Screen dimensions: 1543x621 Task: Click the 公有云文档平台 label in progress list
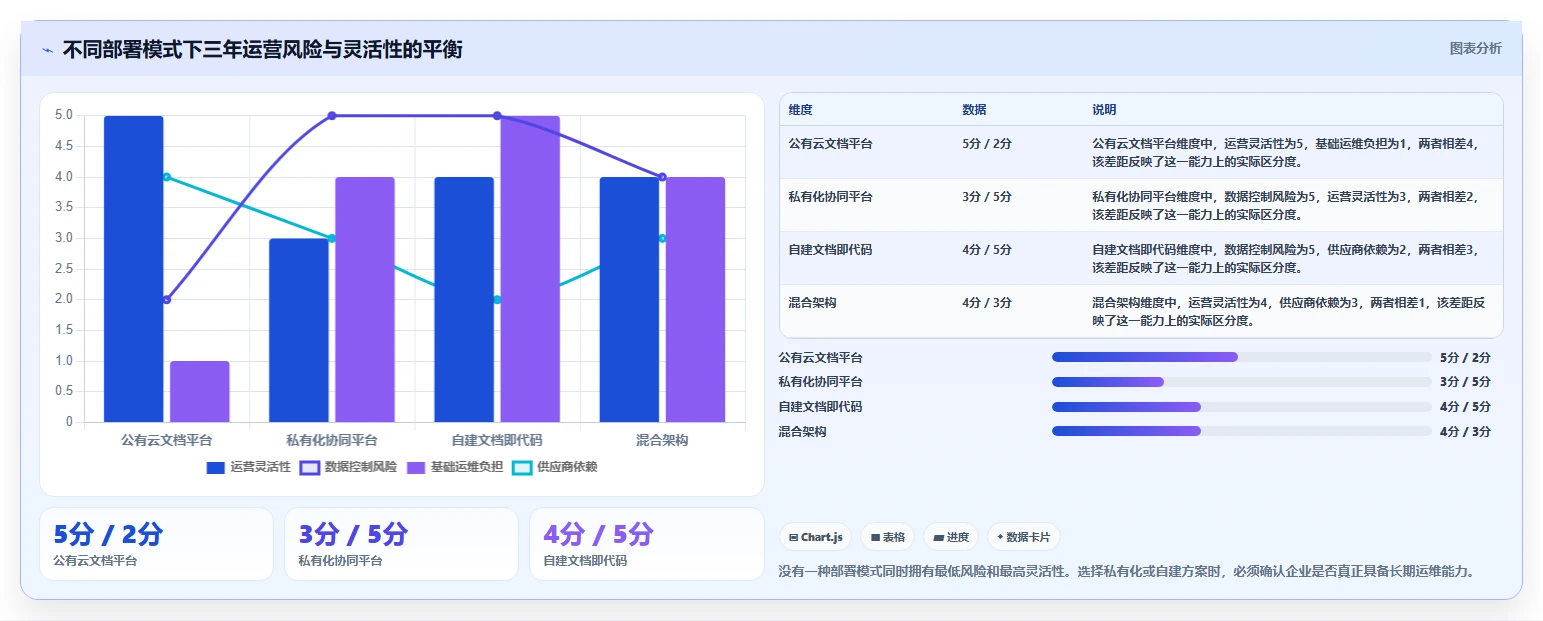[x=821, y=357]
